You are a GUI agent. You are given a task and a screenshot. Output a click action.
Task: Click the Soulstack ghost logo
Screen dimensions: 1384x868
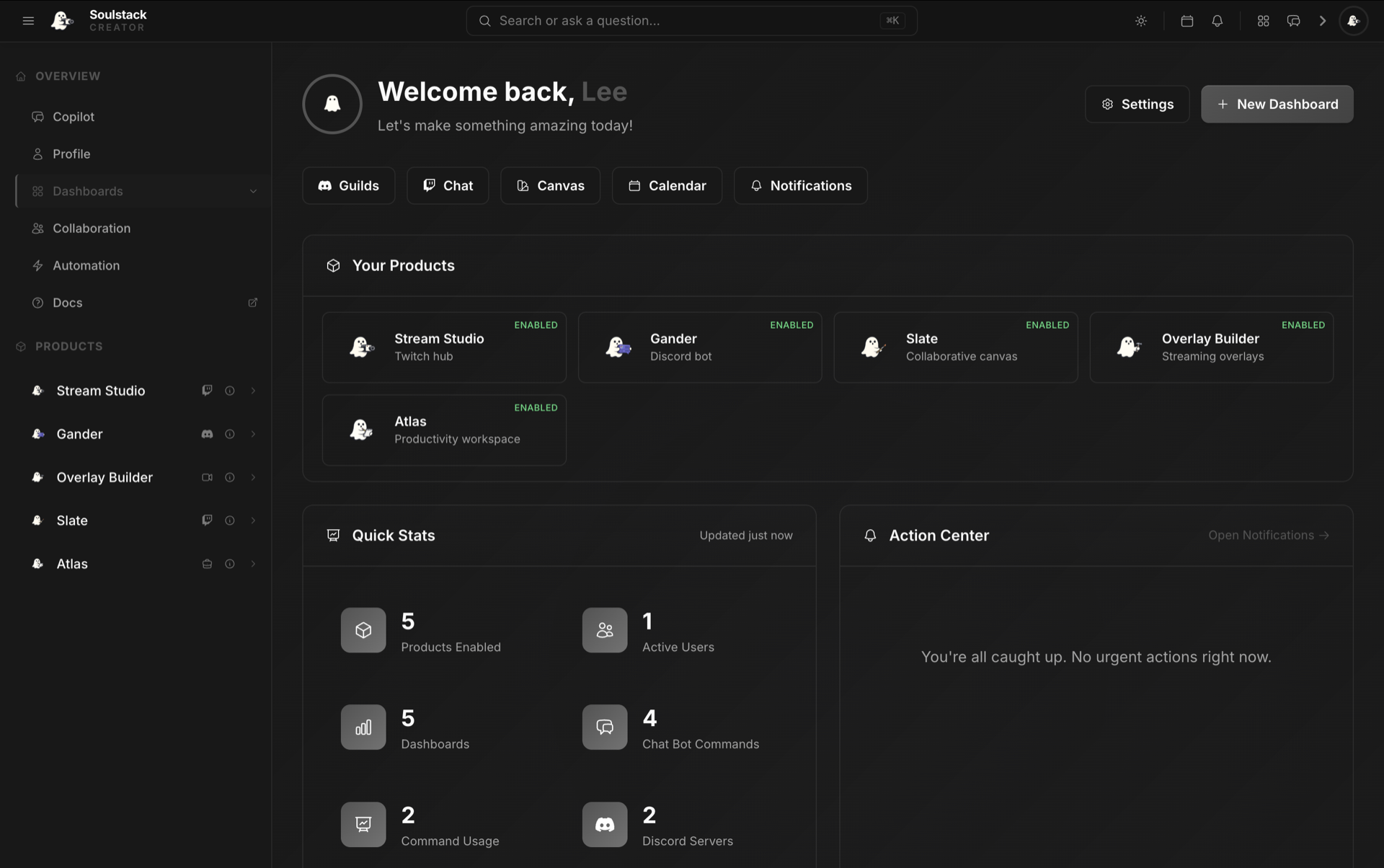(x=62, y=21)
